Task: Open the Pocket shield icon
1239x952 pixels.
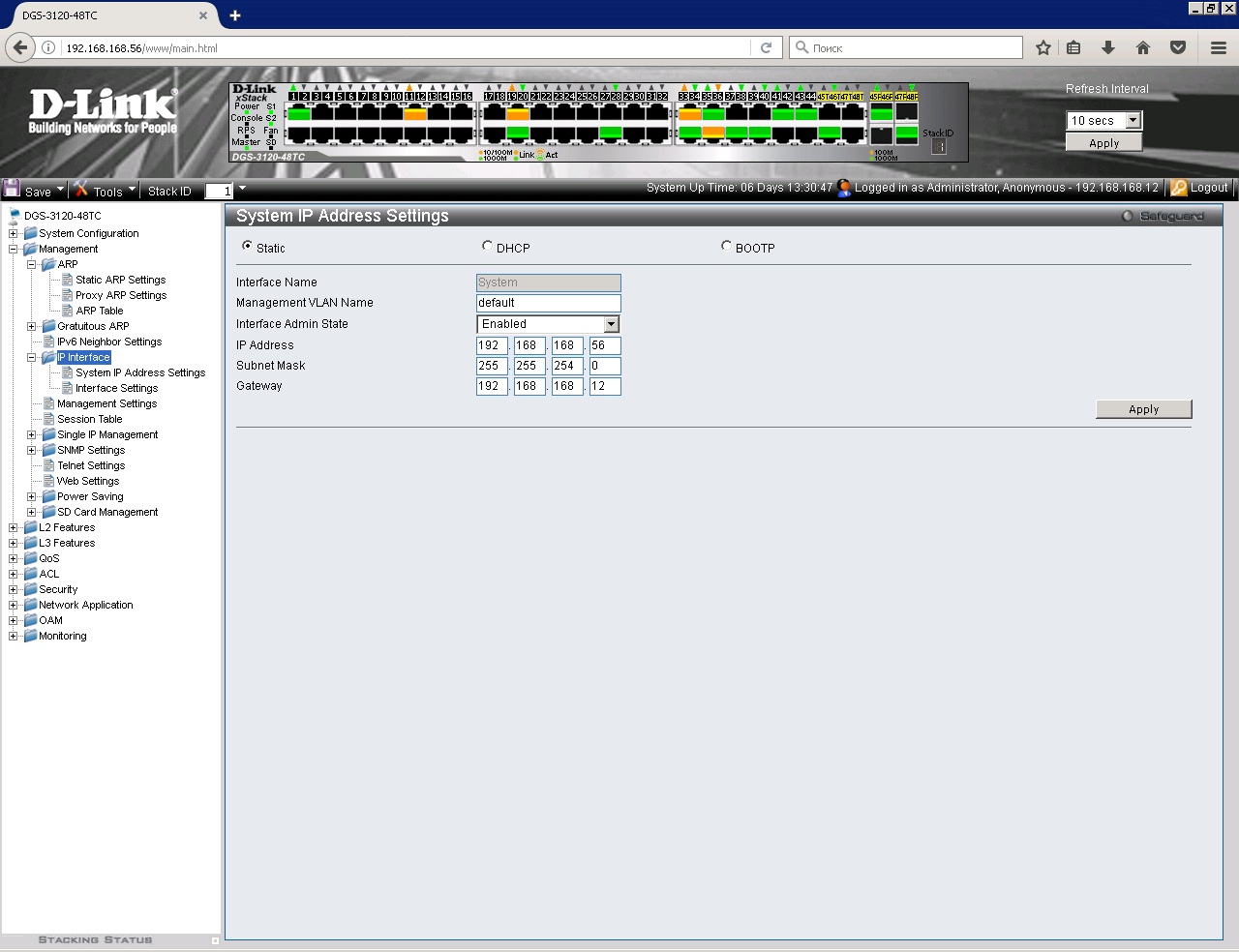Action: tap(1178, 47)
